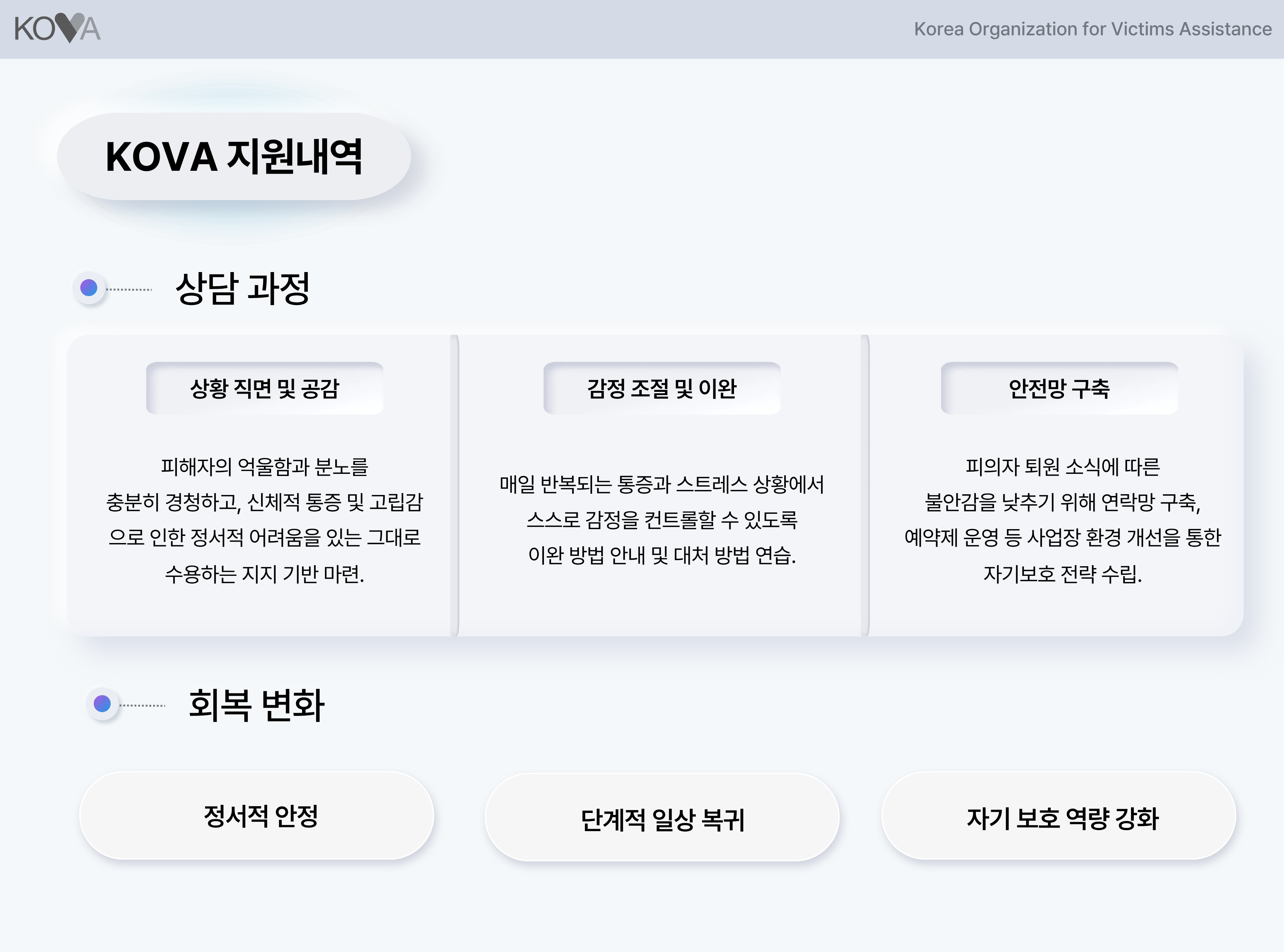This screenshot has width=1284, height=952.
Task: Click the purple bullet beside 상담 과정
Action: pyautogui.click(x=89, y=287)
